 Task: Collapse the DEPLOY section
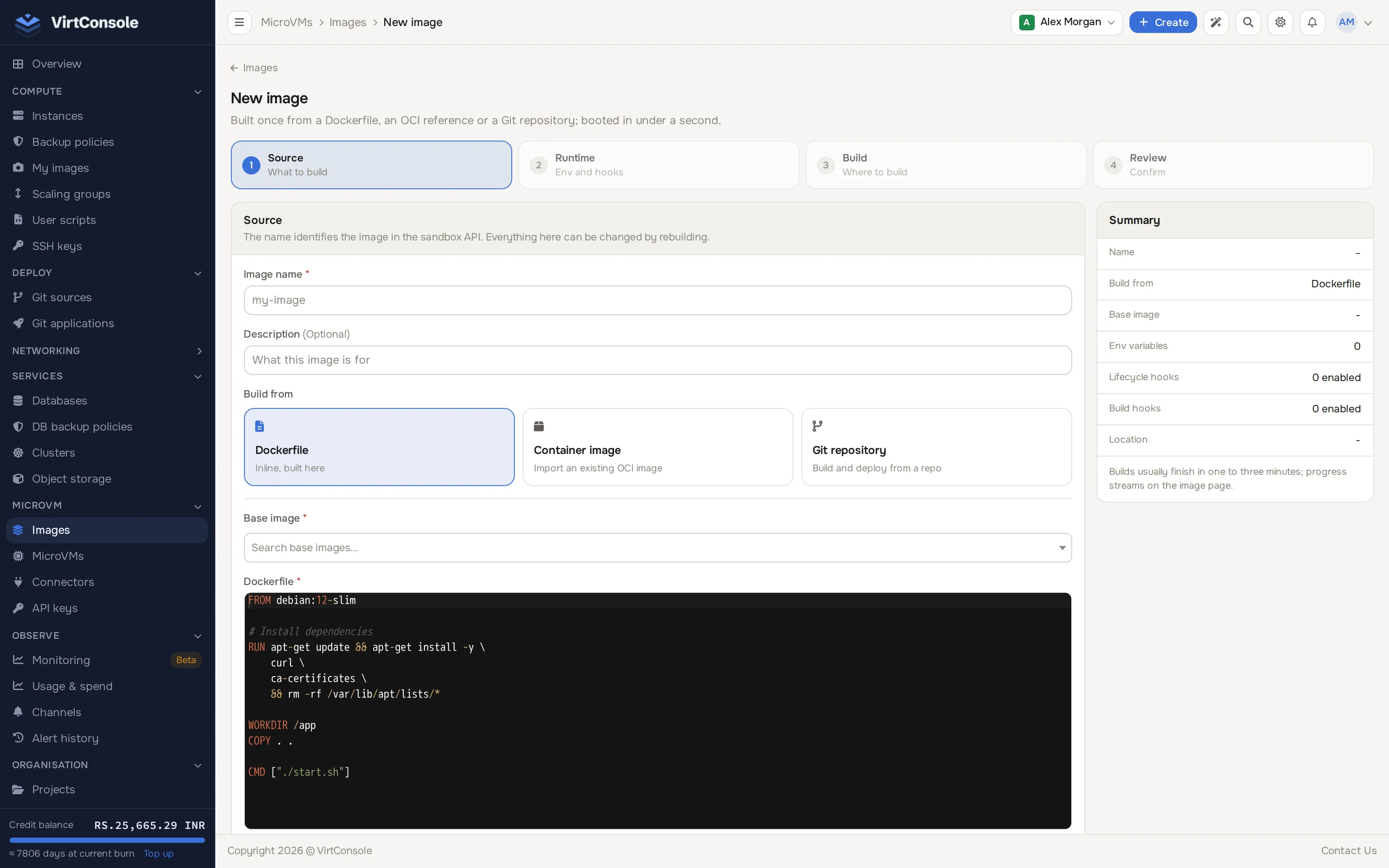(x=107, y=273)
